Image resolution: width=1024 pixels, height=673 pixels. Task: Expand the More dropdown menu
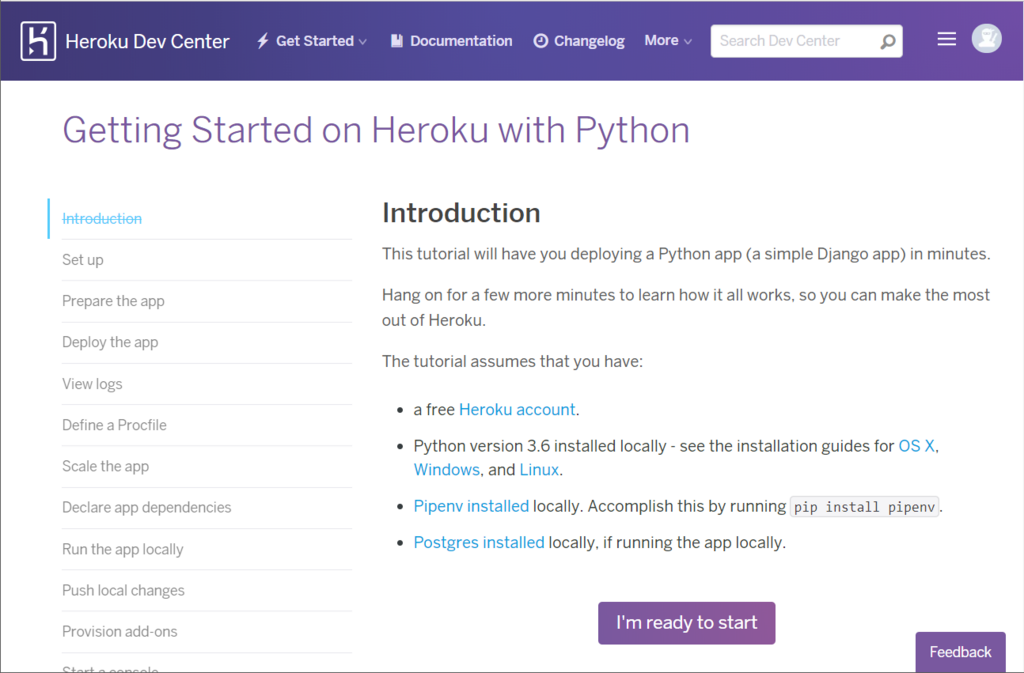click(x=667, y=40)
